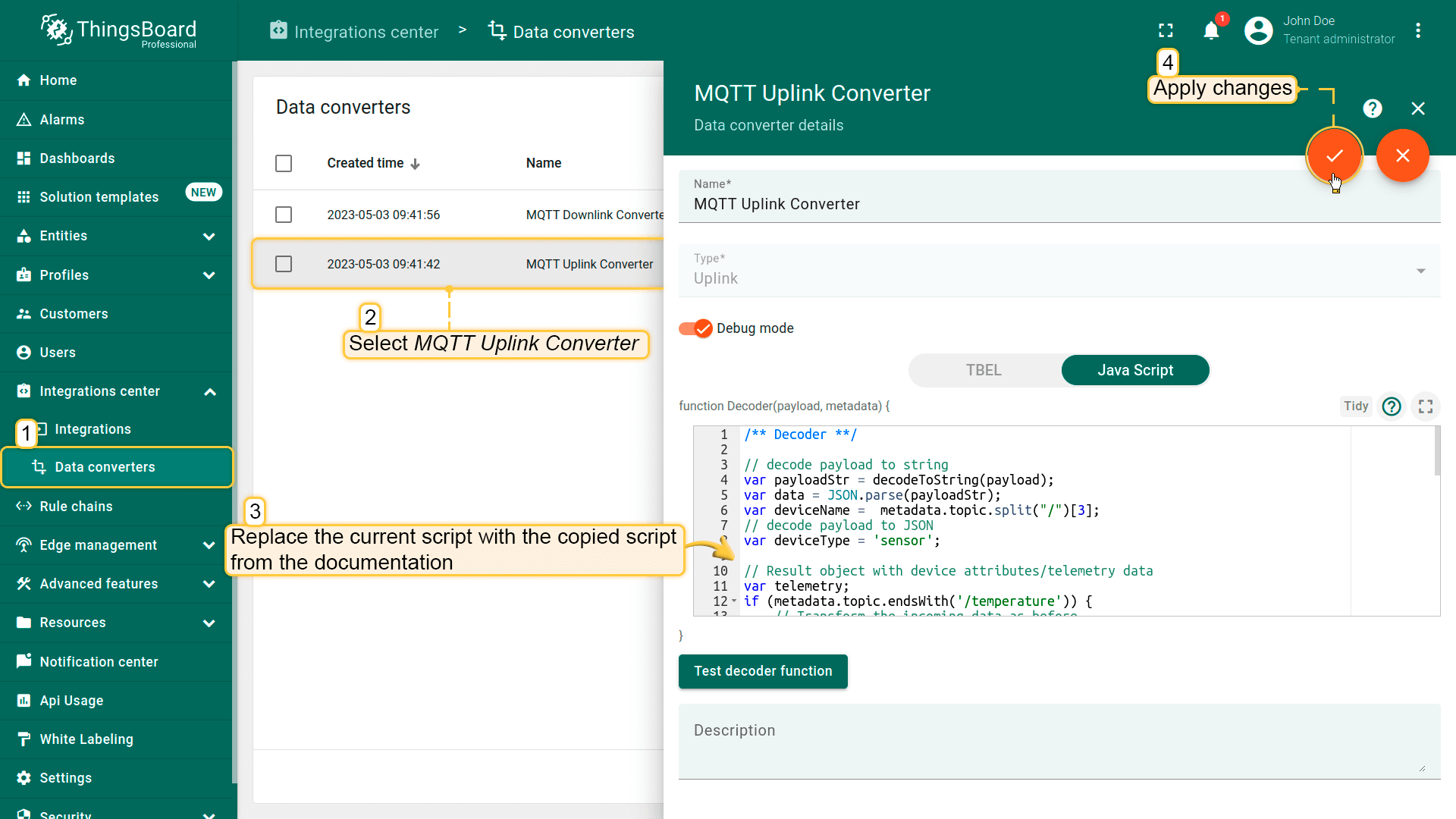1456x819 pixels.
Task: Click the Rule chains sidebar icon
Action: (x=26, y=506)
